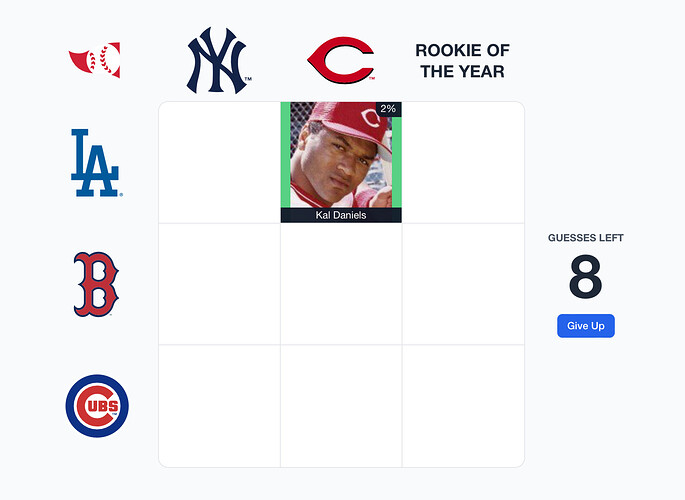Select Cubs Rookie of the Year cell
The width and height of the screenshot is (685, 500).
pyautogui.click(x=463, y=406)
